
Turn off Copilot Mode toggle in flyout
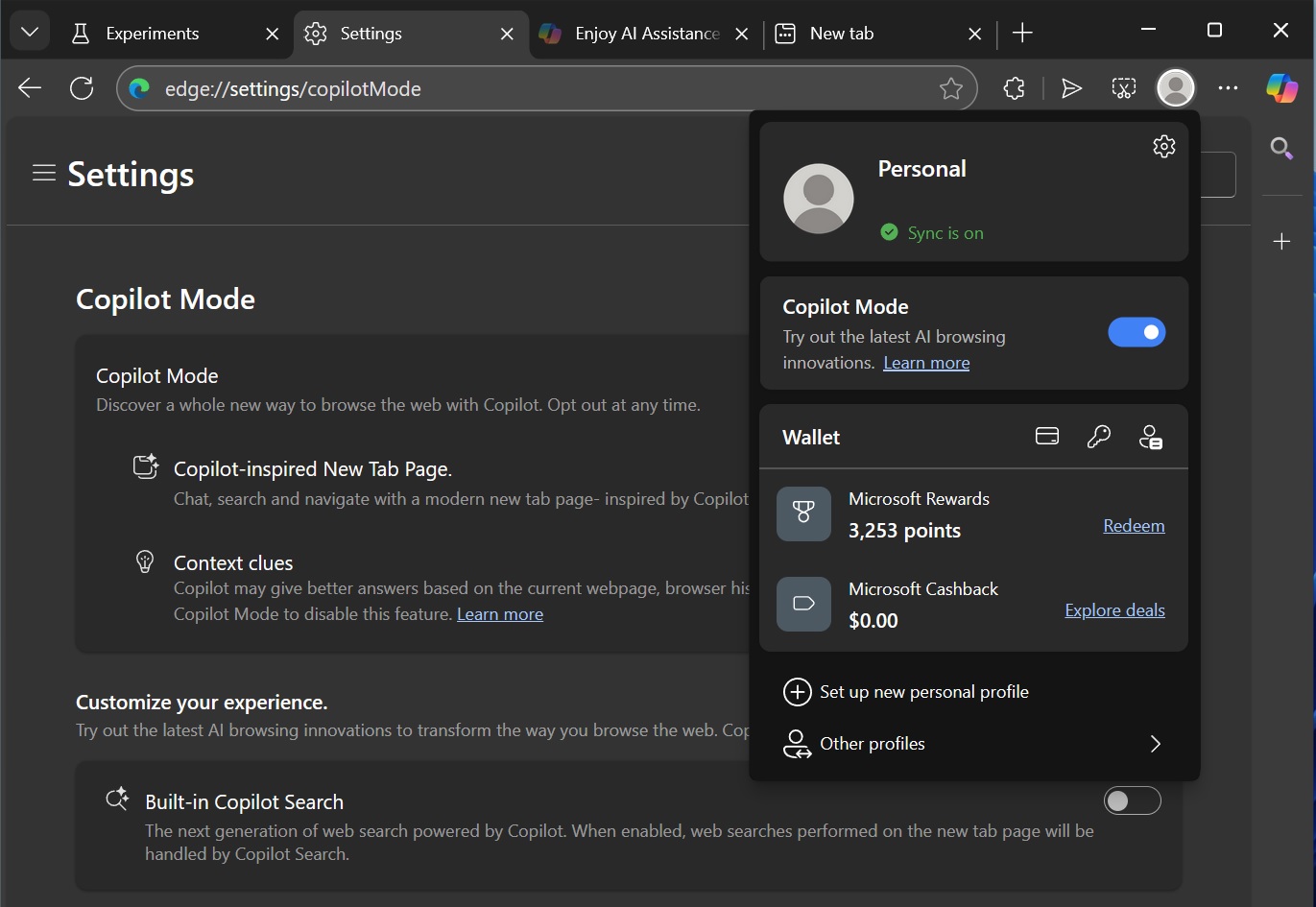click(1137, 332)
